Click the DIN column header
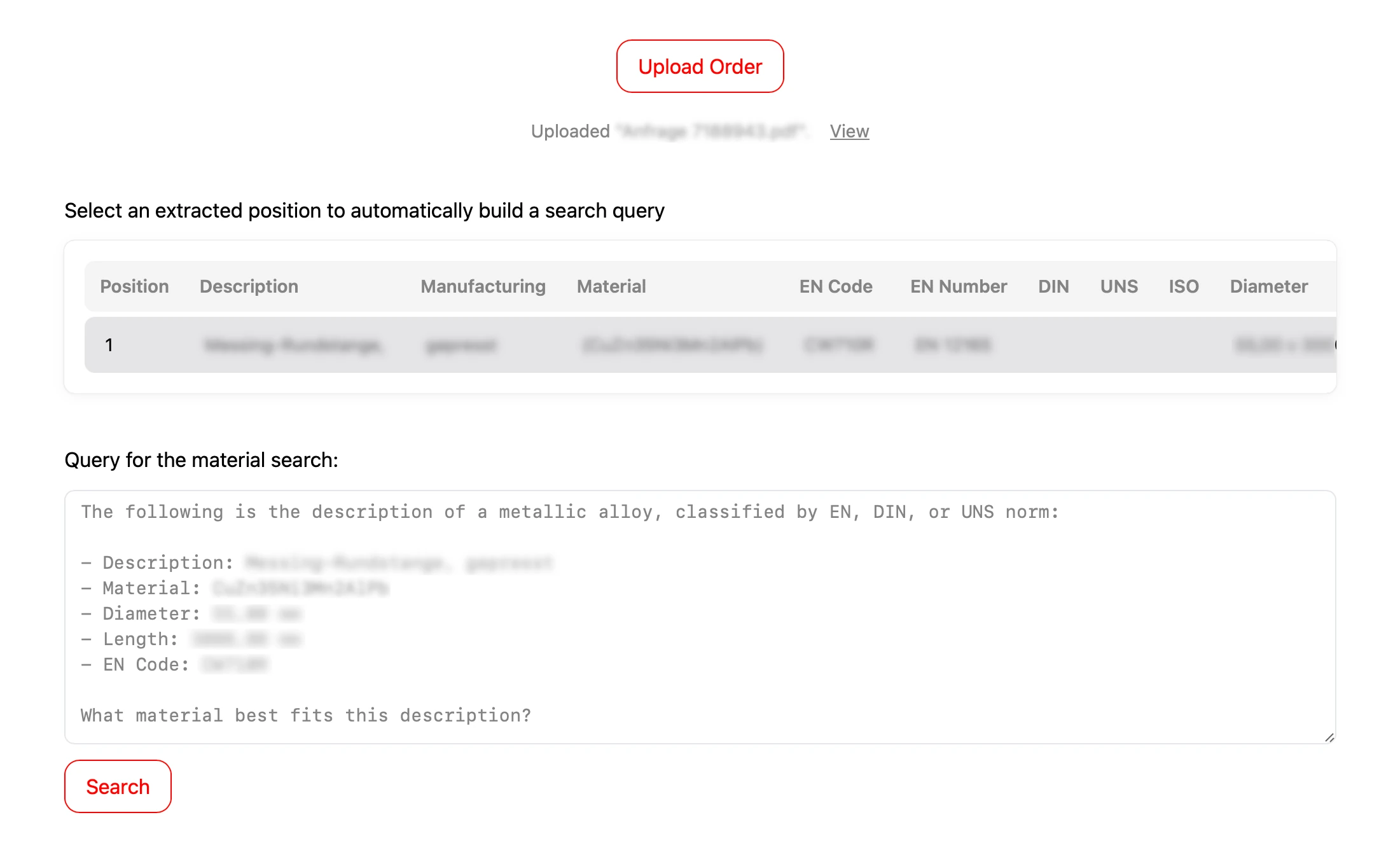 [x=1053, y=286]
